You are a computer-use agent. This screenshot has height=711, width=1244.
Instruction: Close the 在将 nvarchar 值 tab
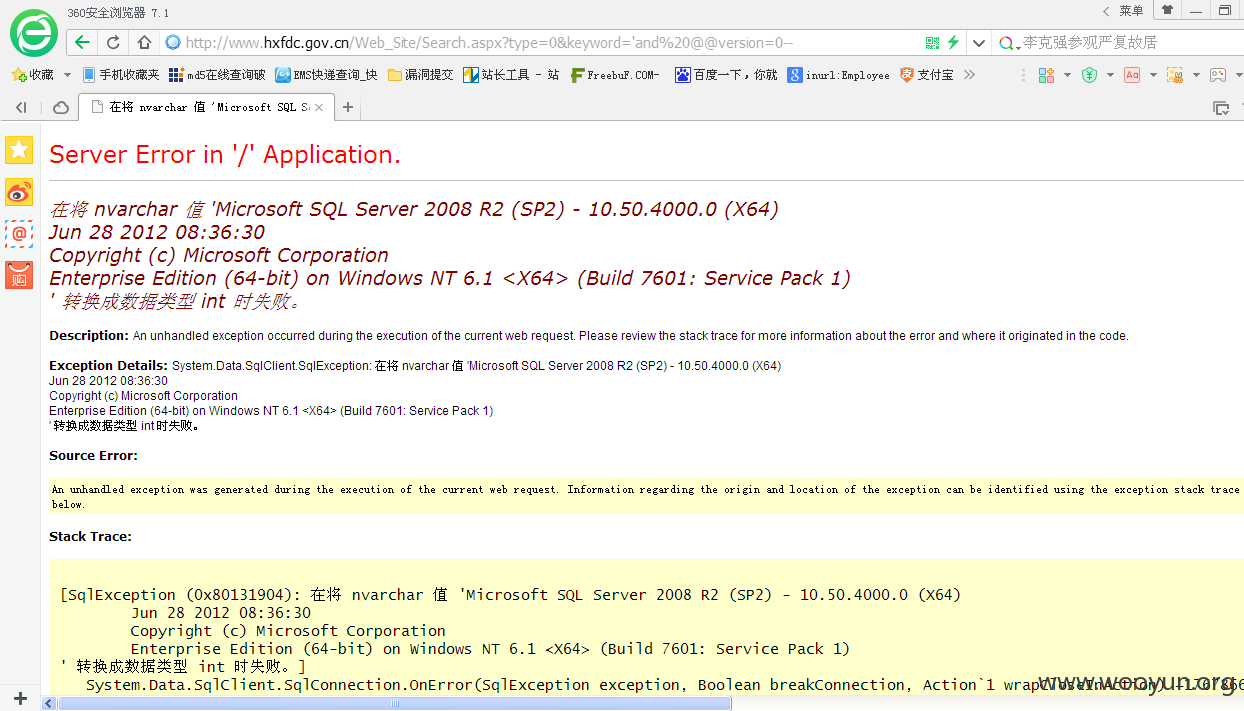coord(320,107)
